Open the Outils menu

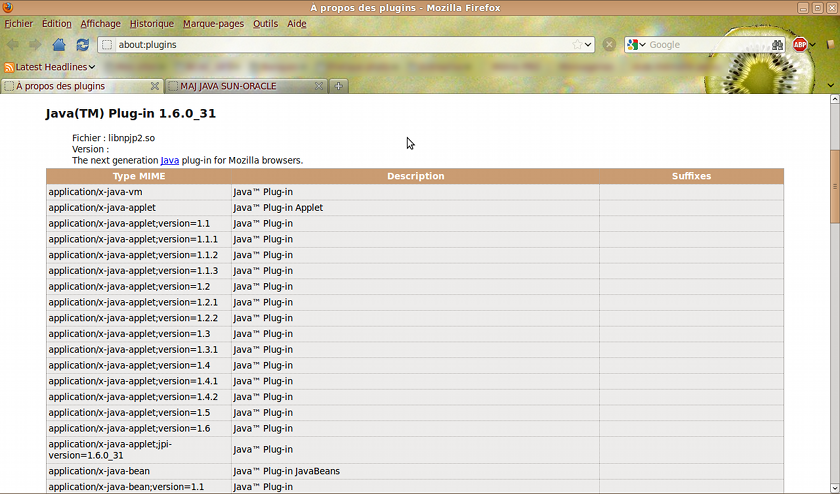pyautogui.click(x=265, y=24)
